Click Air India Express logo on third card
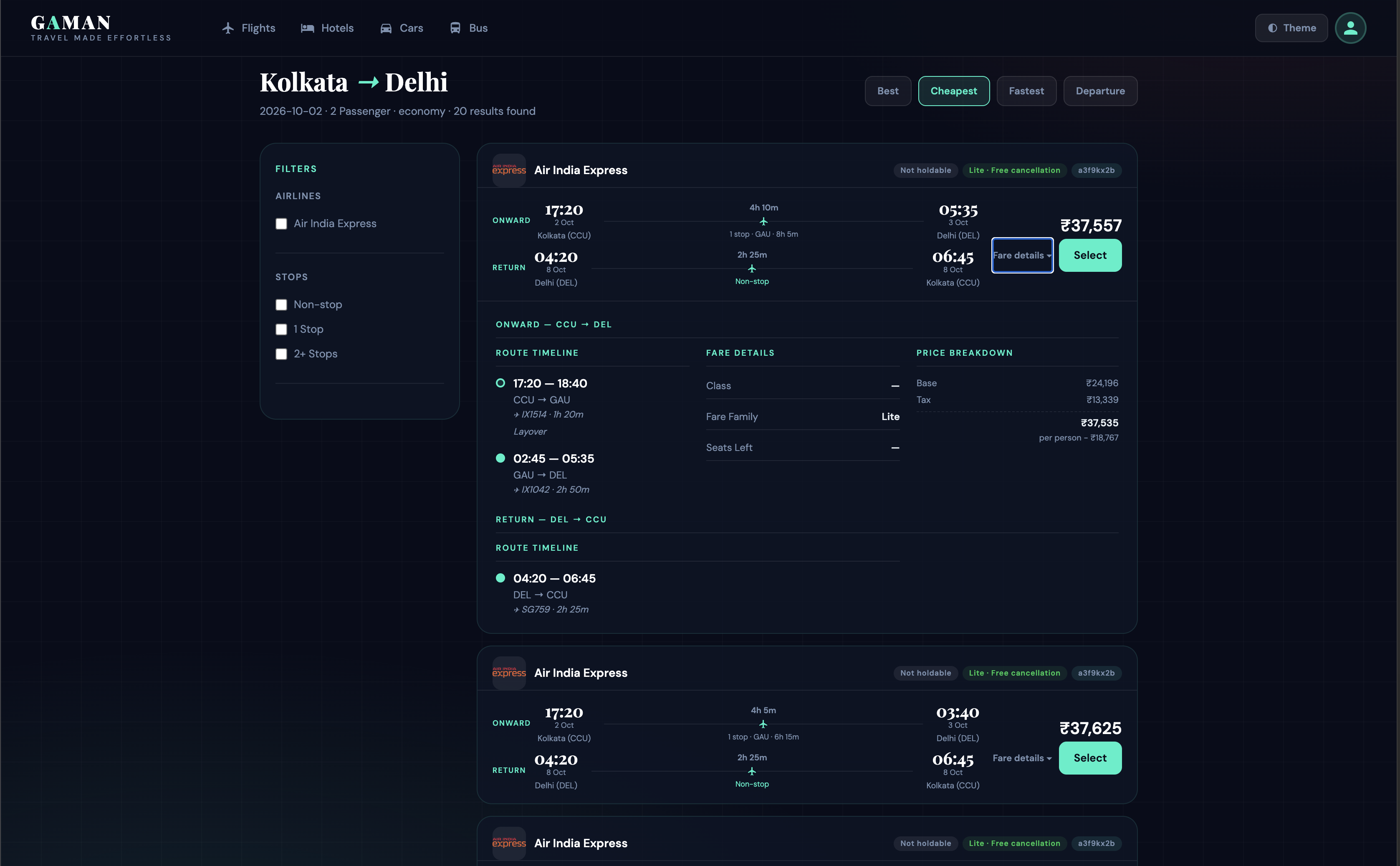This screenshot has height=866, width=1400. coord(509,843)
